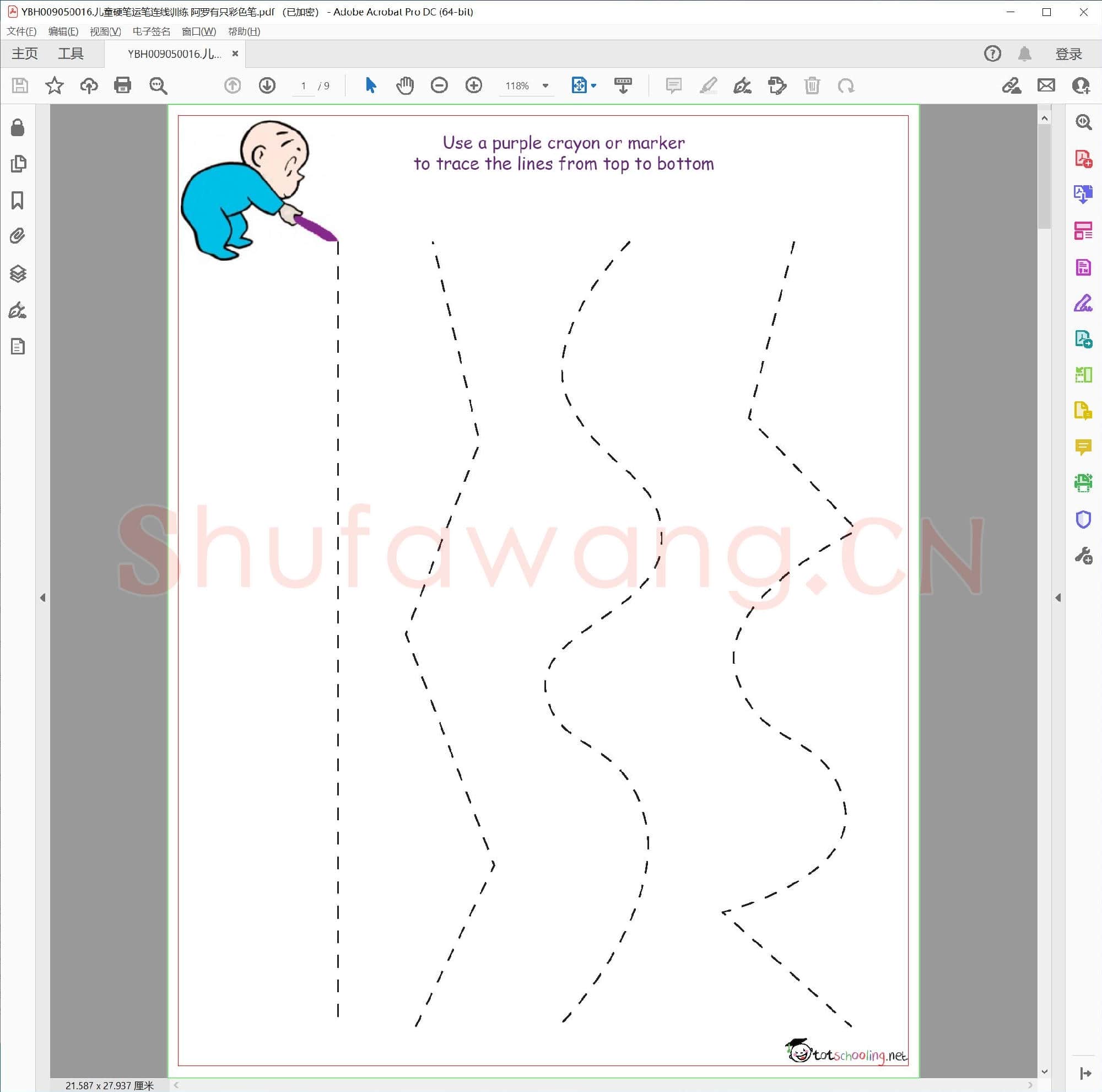Click the zoom in plus button

click(x=473, y=85)
